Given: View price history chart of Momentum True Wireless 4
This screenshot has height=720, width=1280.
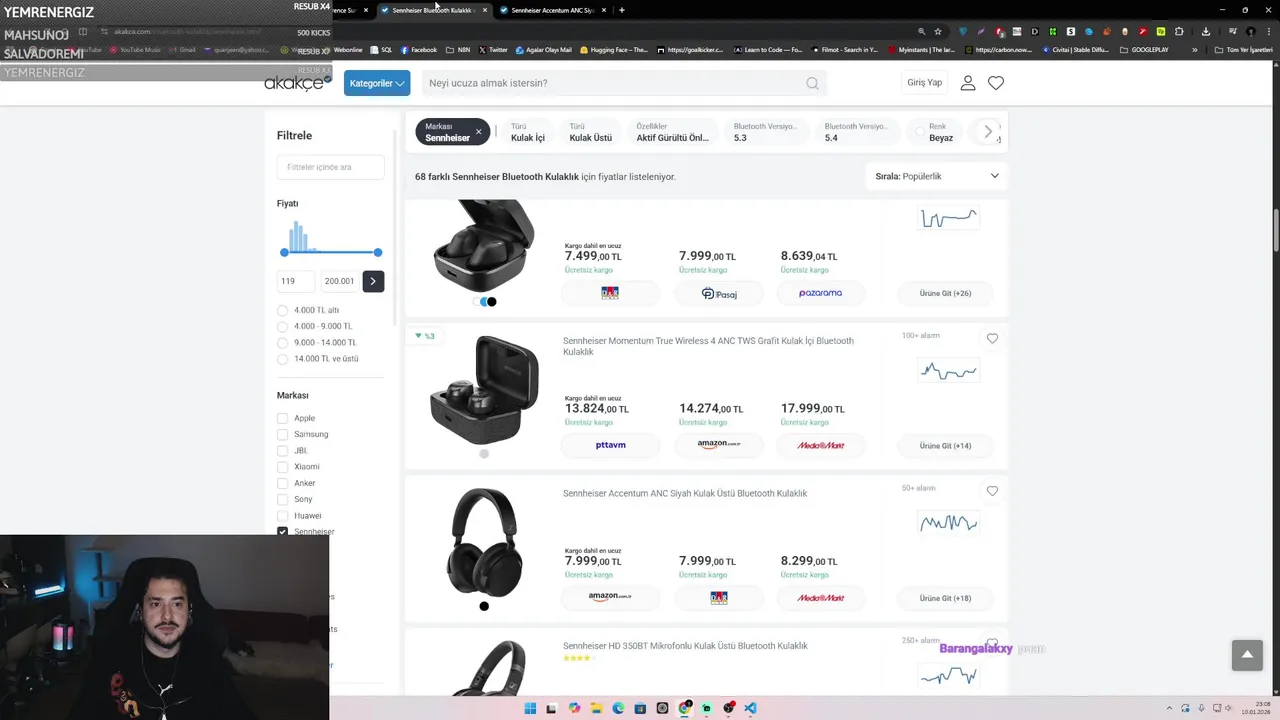Looking at the screenshot, I should click(x=948, y=371).
